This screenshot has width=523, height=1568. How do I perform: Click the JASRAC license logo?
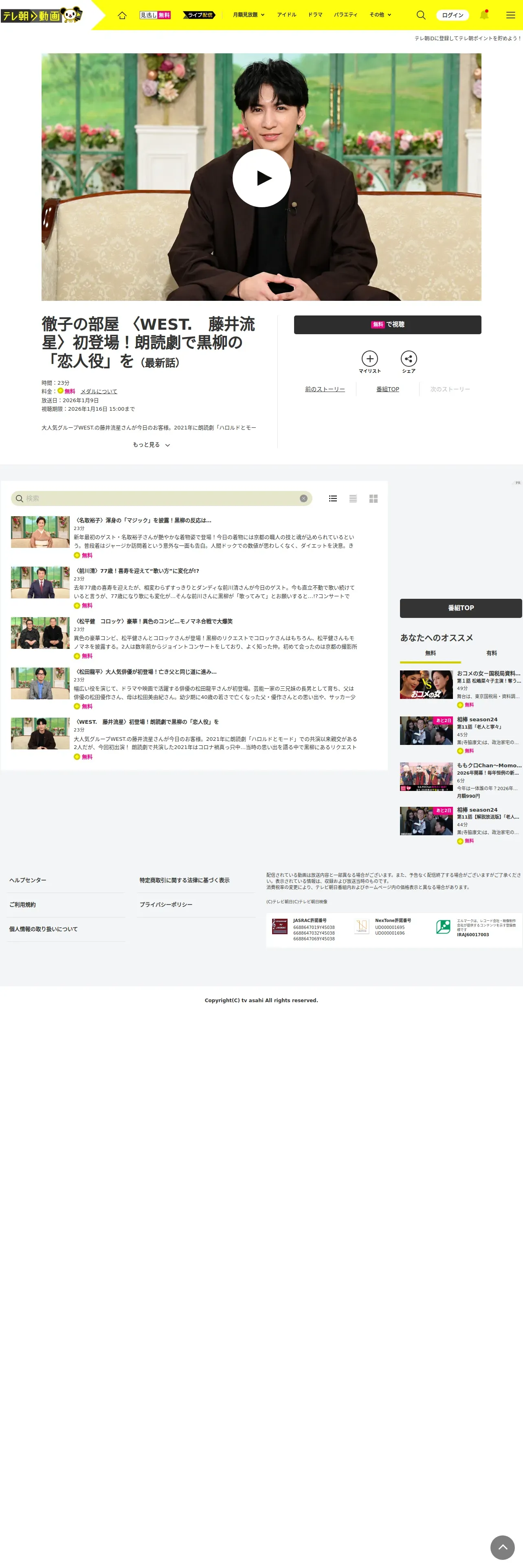pos(279,926)
